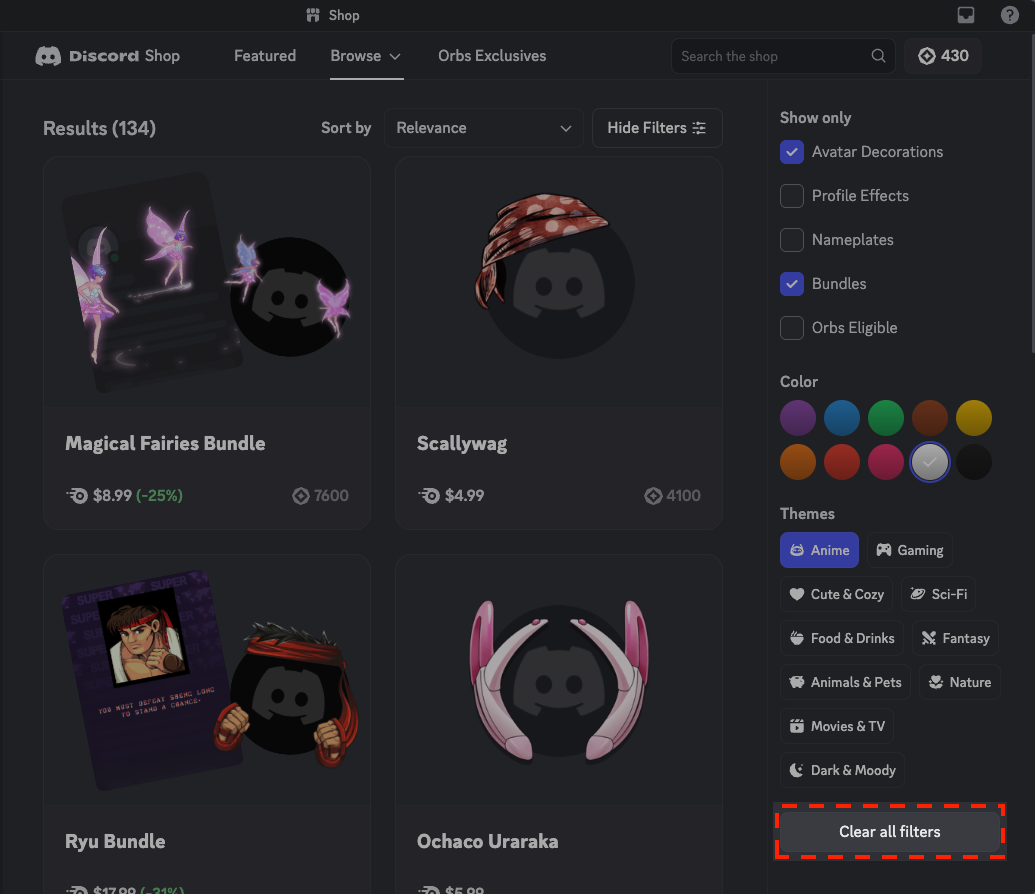Open the help question mark icon
1035x894 pixels.
click(1010, 15)
